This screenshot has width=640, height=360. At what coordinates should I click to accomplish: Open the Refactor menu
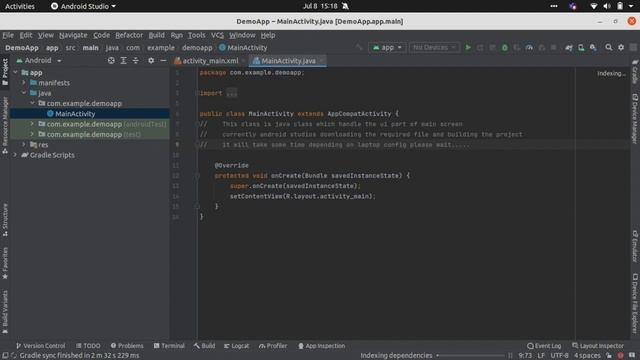(129, 35)
